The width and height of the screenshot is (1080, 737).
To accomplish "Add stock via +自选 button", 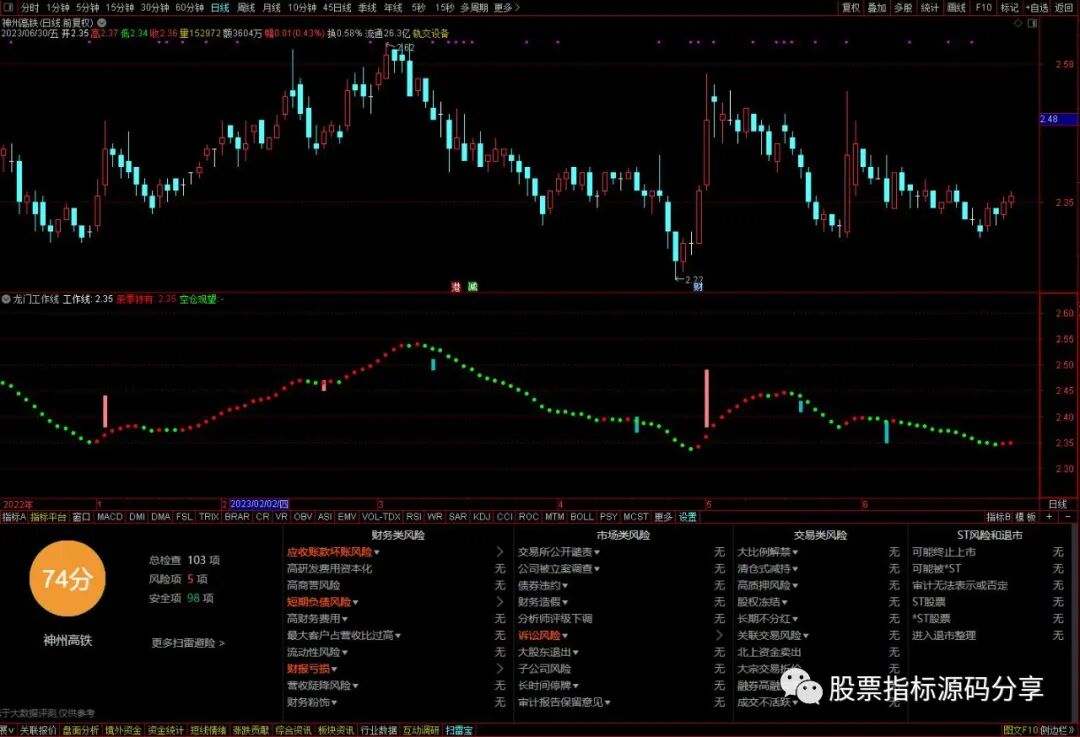I will pyautogui.click(x=1037, y=8).
